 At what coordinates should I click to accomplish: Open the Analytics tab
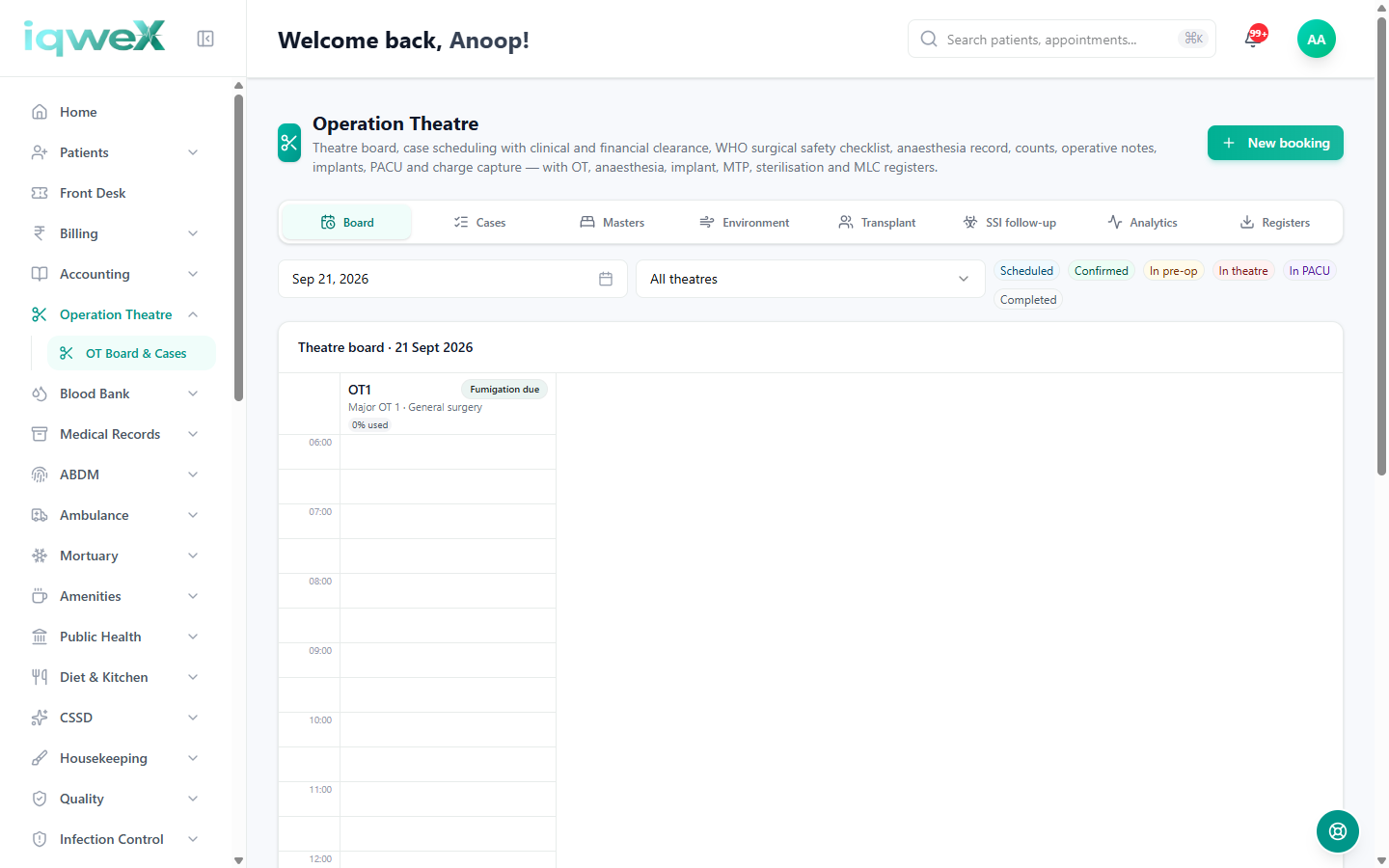(x=1143, y=222)
